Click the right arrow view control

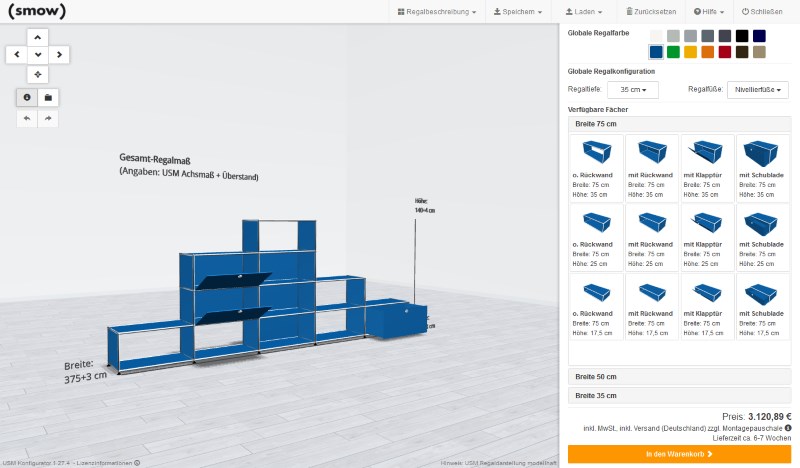coord(59,55)
